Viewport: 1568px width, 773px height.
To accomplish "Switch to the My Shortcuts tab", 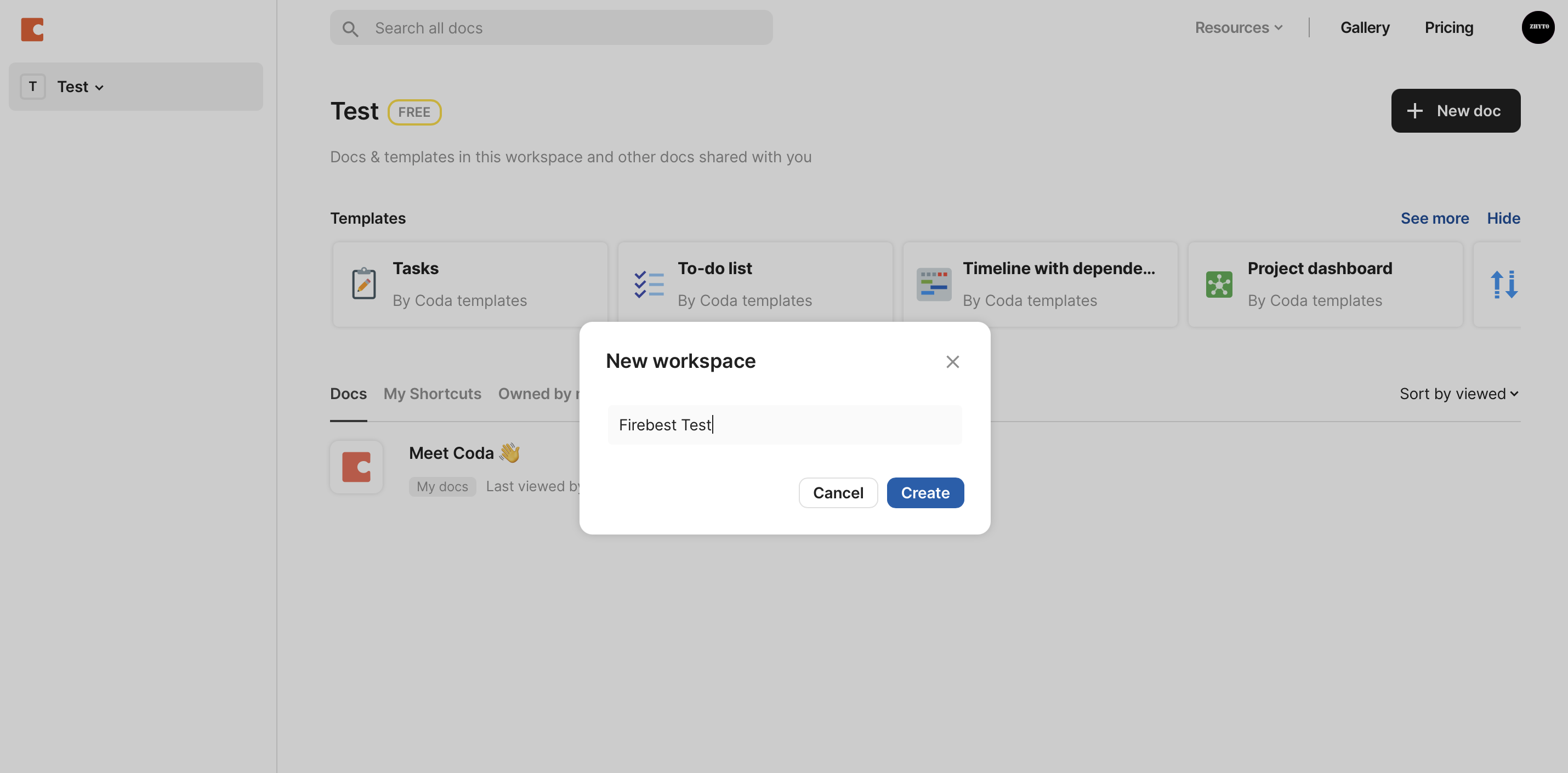I will [432, 394].
